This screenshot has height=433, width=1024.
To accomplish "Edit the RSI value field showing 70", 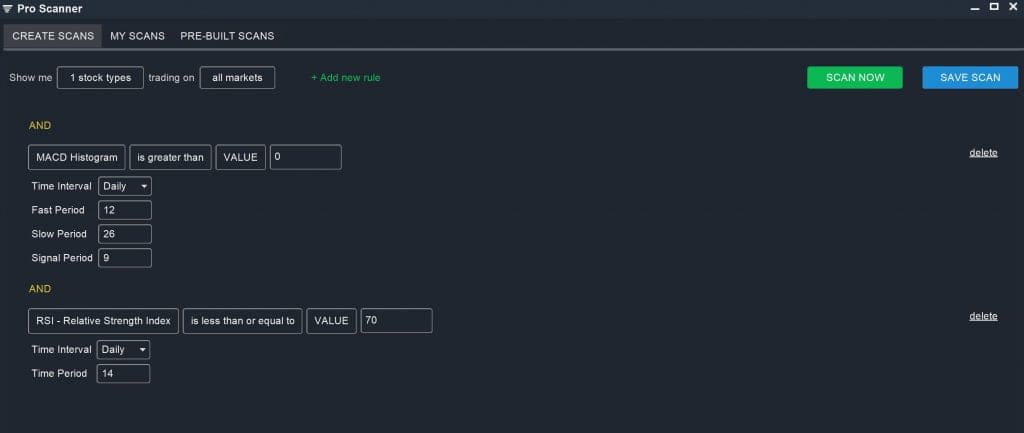I will (396, 321).
